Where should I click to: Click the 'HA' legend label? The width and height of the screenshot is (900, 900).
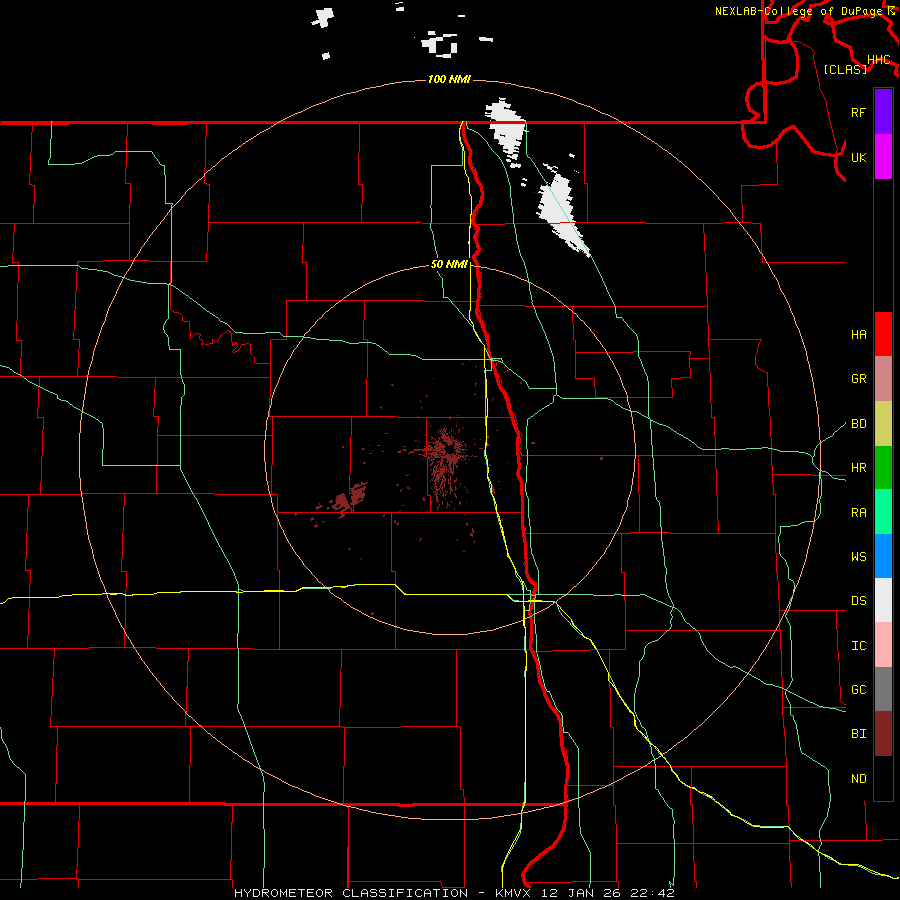point(858,335)
